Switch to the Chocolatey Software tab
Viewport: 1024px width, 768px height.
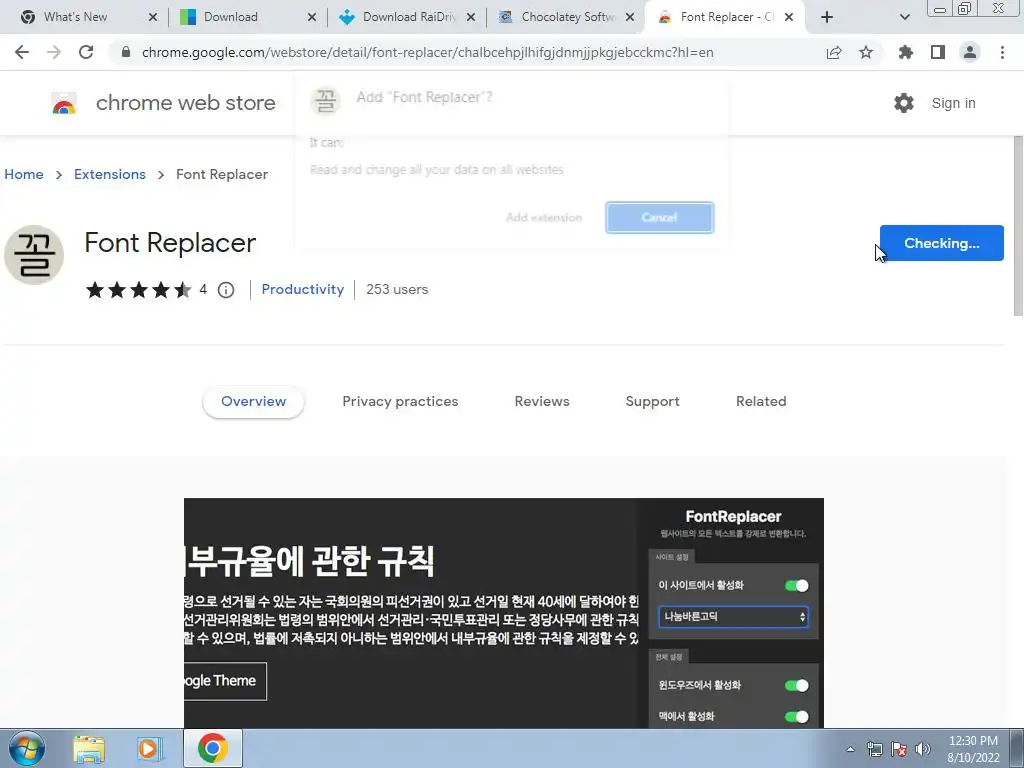click(x=568, y=17)
